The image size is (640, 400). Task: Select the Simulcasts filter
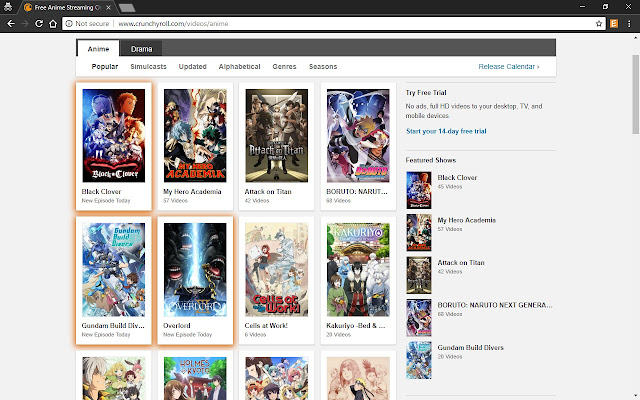coord(148,67)
